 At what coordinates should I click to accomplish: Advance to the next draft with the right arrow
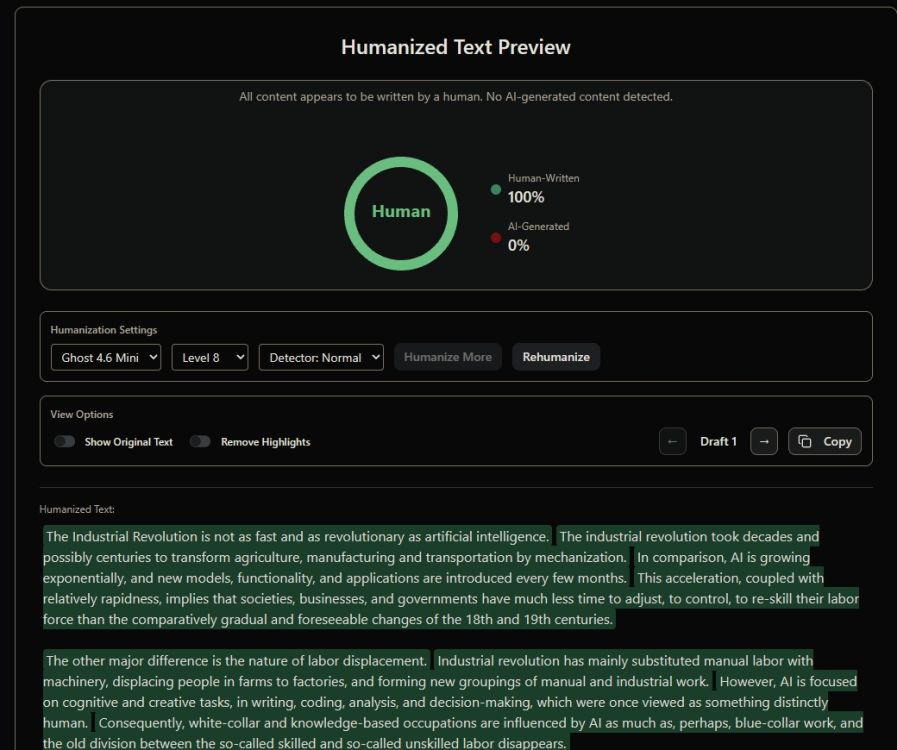pyautogui.click(x=763, y=441)
